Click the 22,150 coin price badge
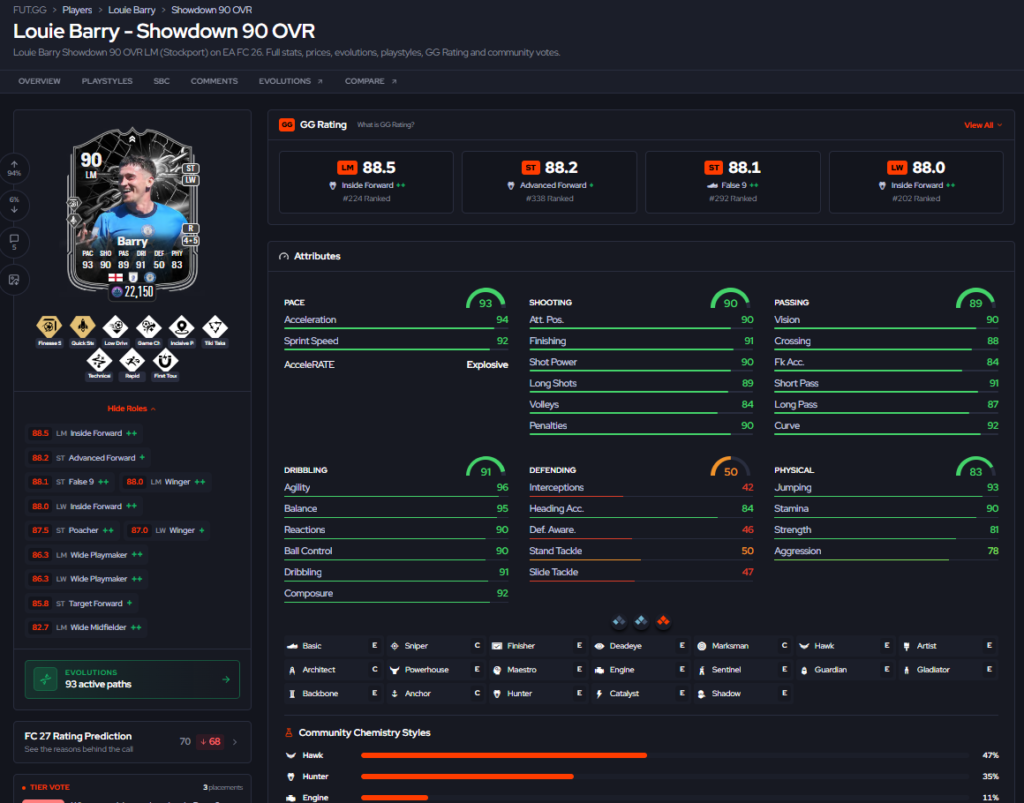Screen dimensions: 1024x803 tap(133, 292)
